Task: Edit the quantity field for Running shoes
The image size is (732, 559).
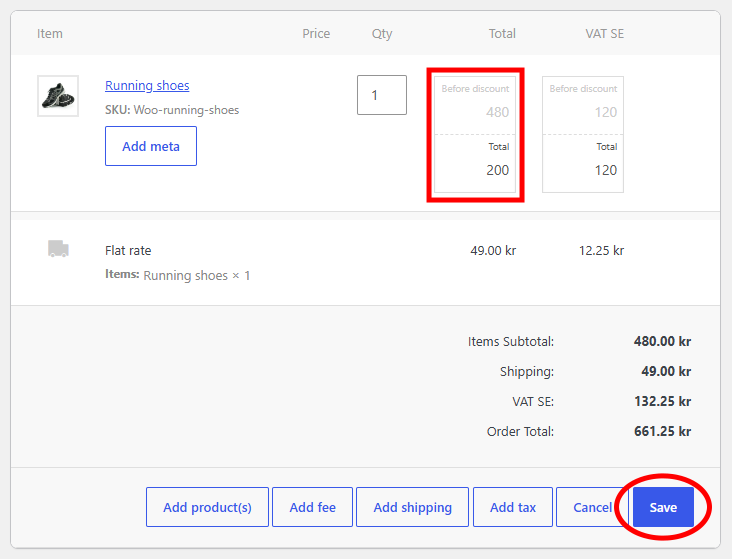Action: [382, 95]
